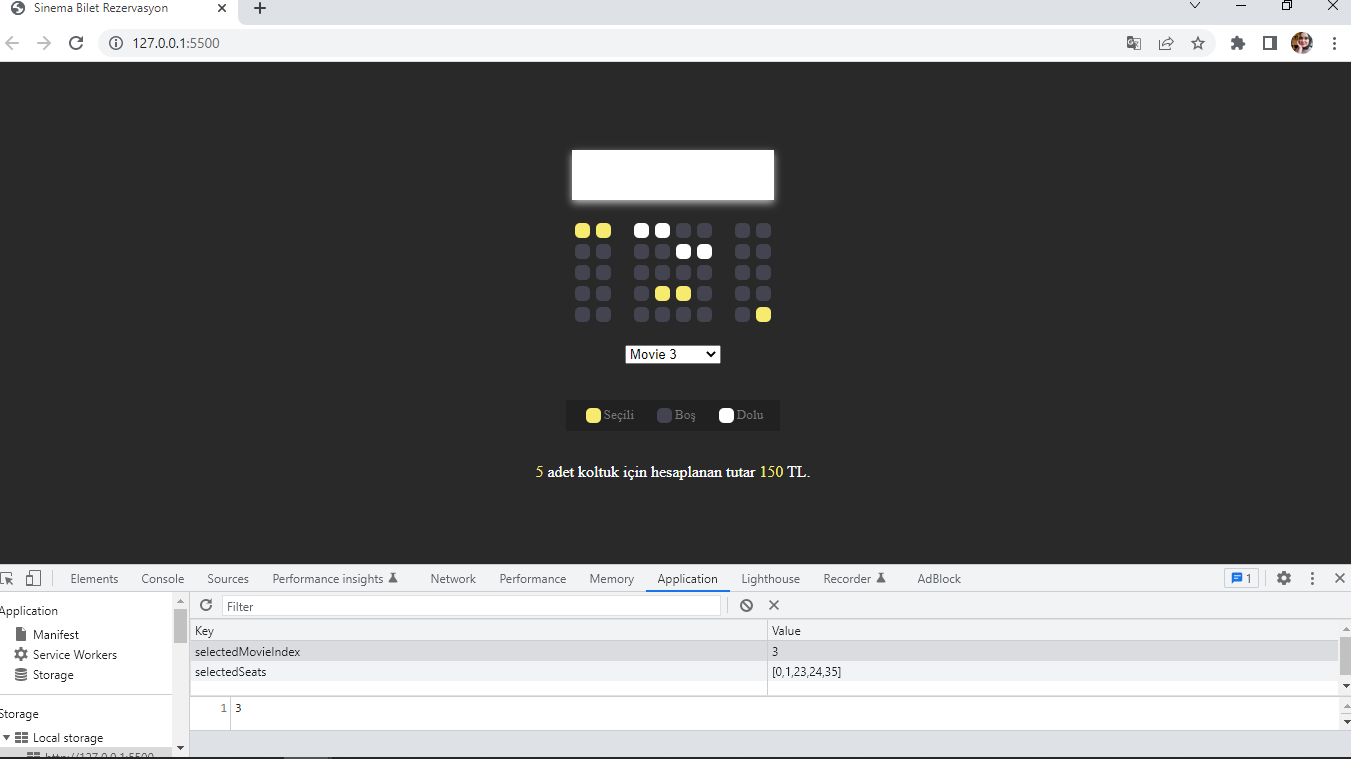Open the Movie 3 dropdown

point(673,355)
